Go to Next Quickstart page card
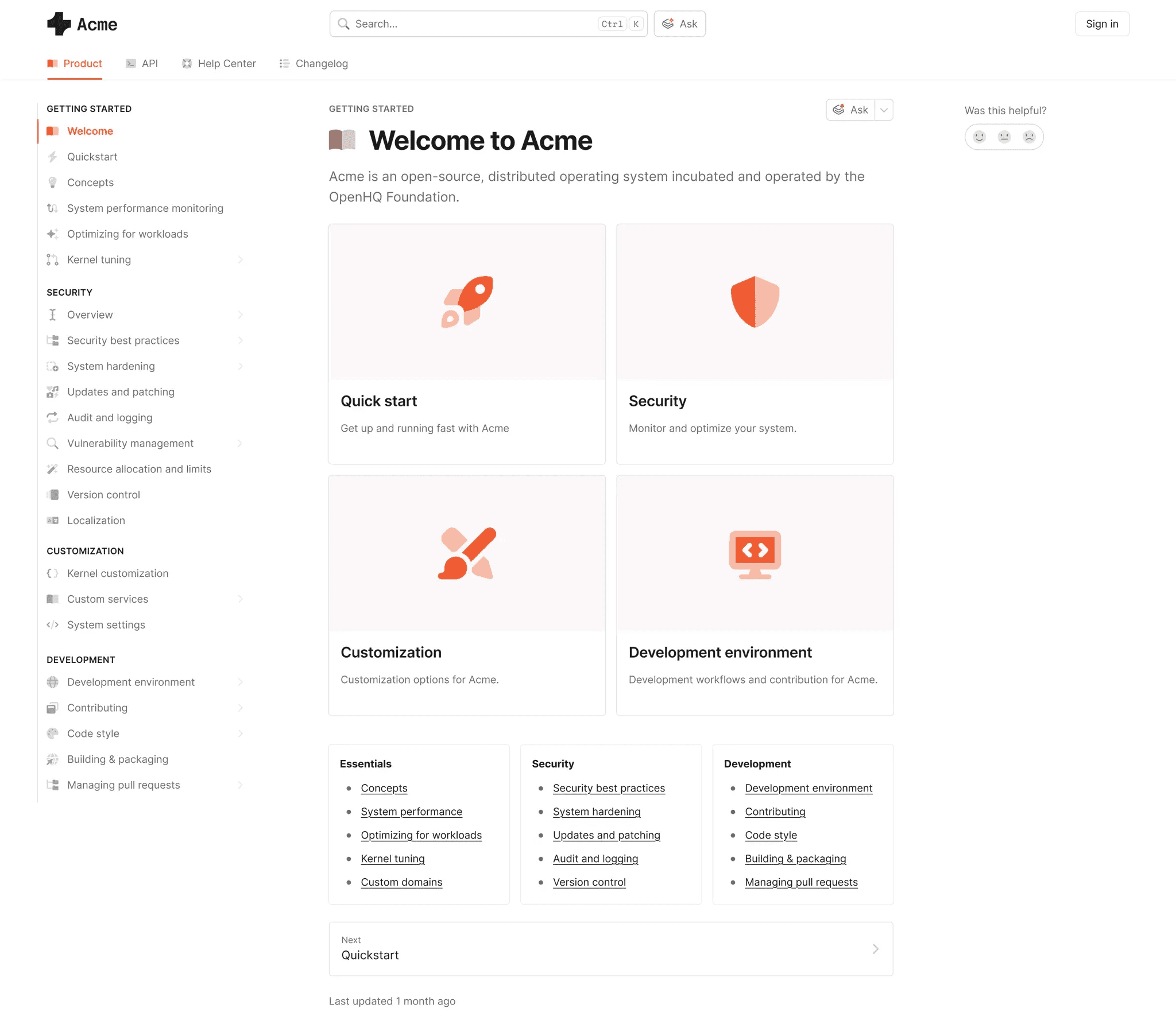The width and height of the screenshot is (1176, 1032). pyautogui.click(x=610, y=949)
